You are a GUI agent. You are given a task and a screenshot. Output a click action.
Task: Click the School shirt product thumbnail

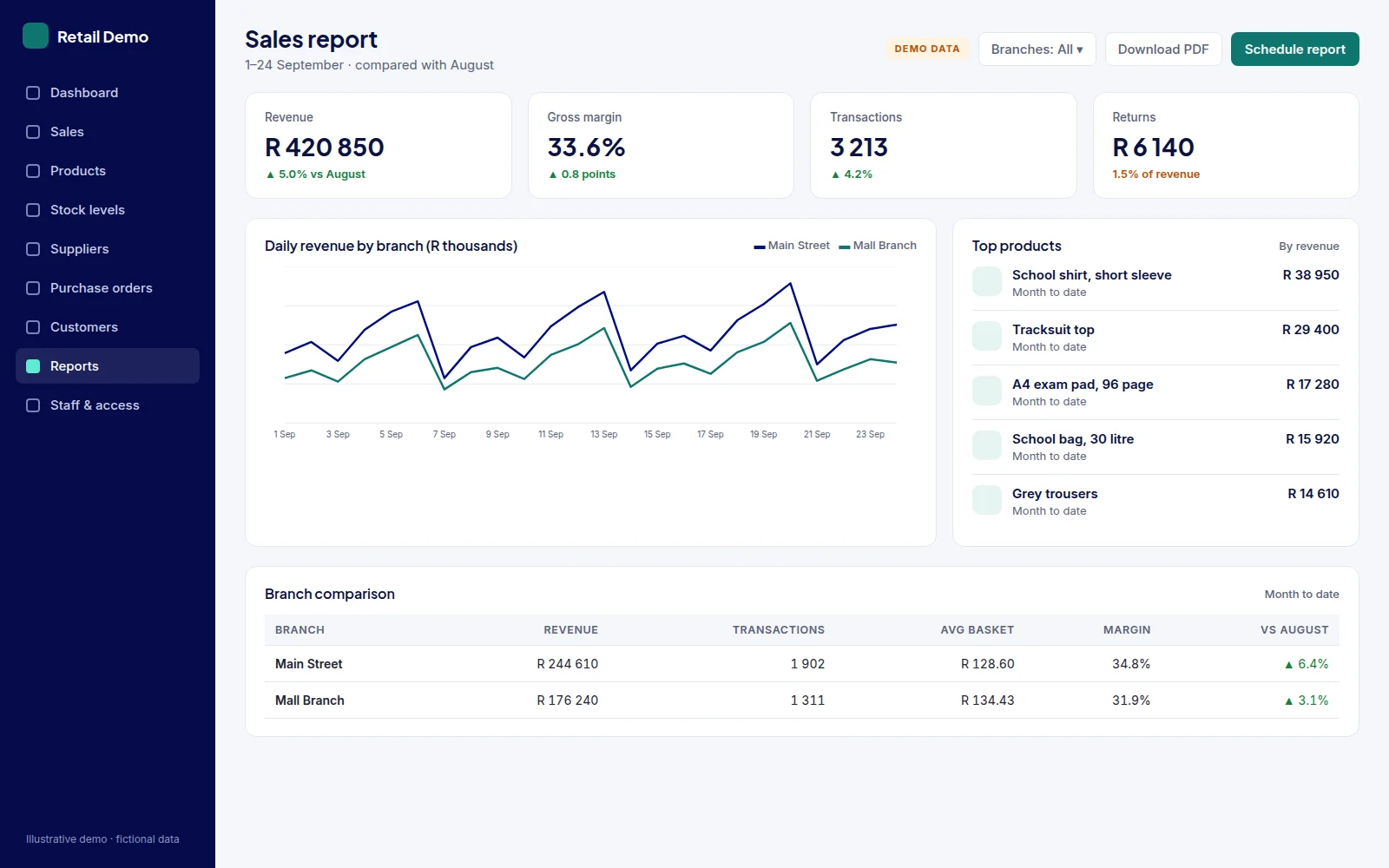tap(987, 282)
